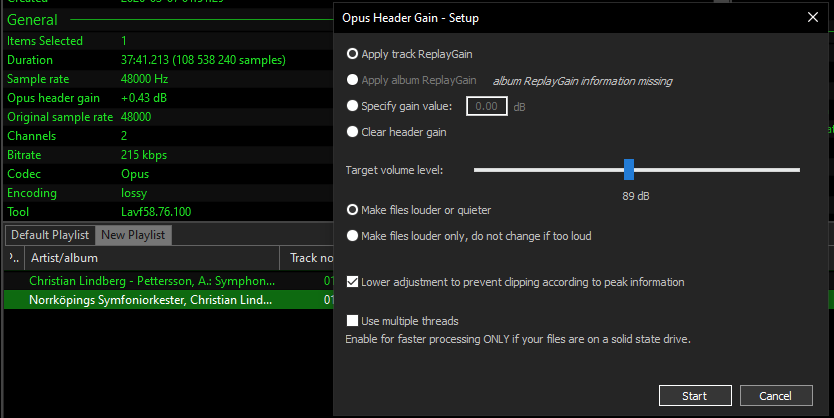This screenshot has width=834, height=418.
Task: Select Apply track ReplayGain option
Action: point(352,53)
